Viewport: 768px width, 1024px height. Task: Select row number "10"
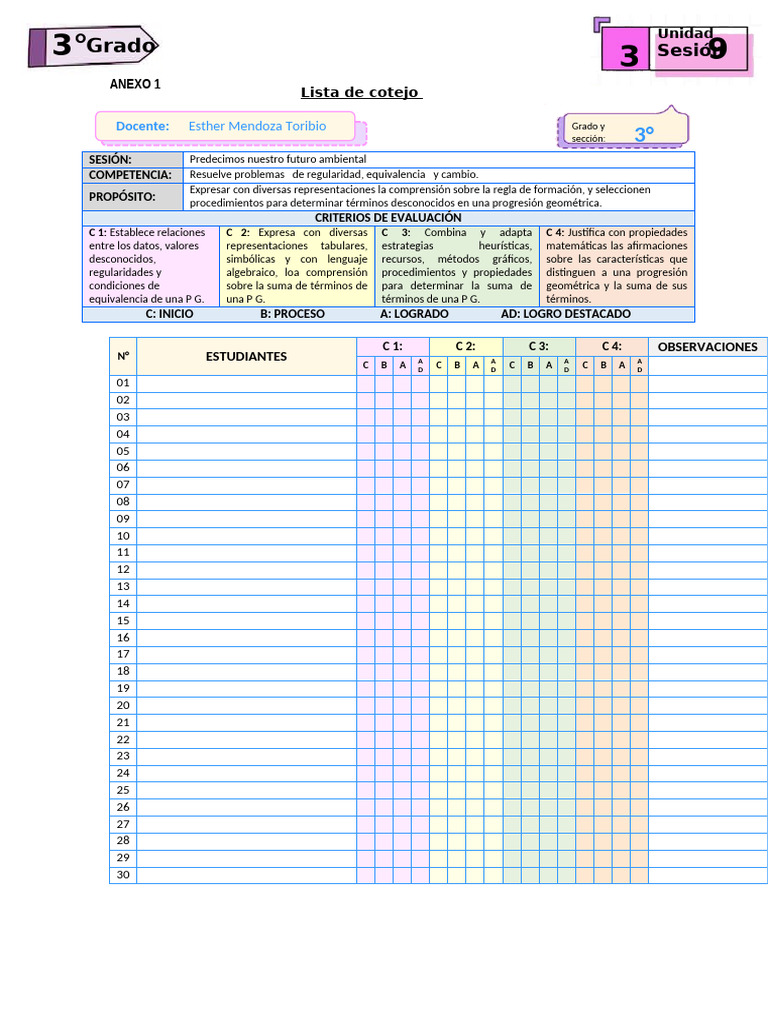(123, 536)
